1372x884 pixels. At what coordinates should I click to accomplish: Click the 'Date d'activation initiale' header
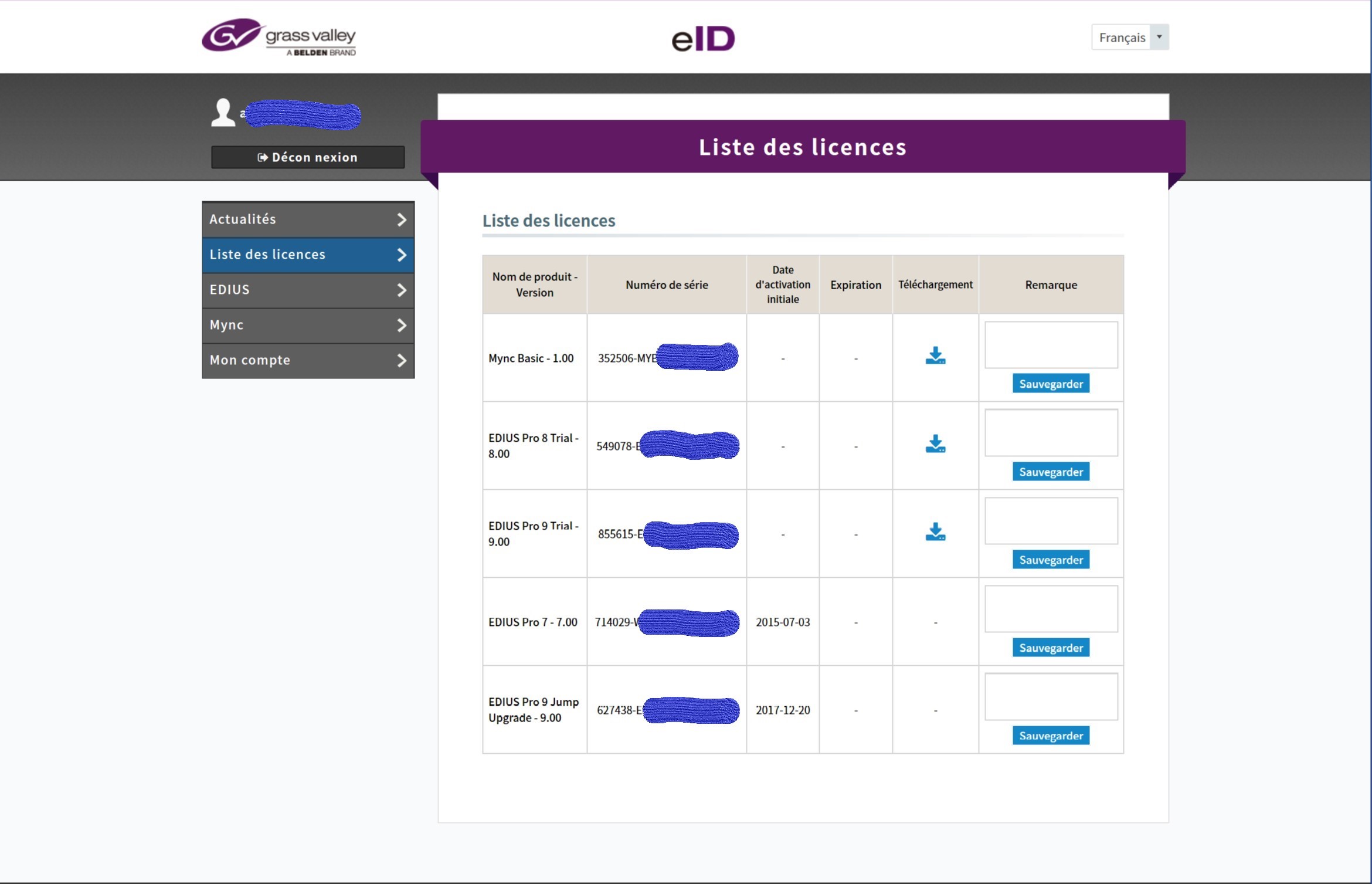(x=783, y=284)
